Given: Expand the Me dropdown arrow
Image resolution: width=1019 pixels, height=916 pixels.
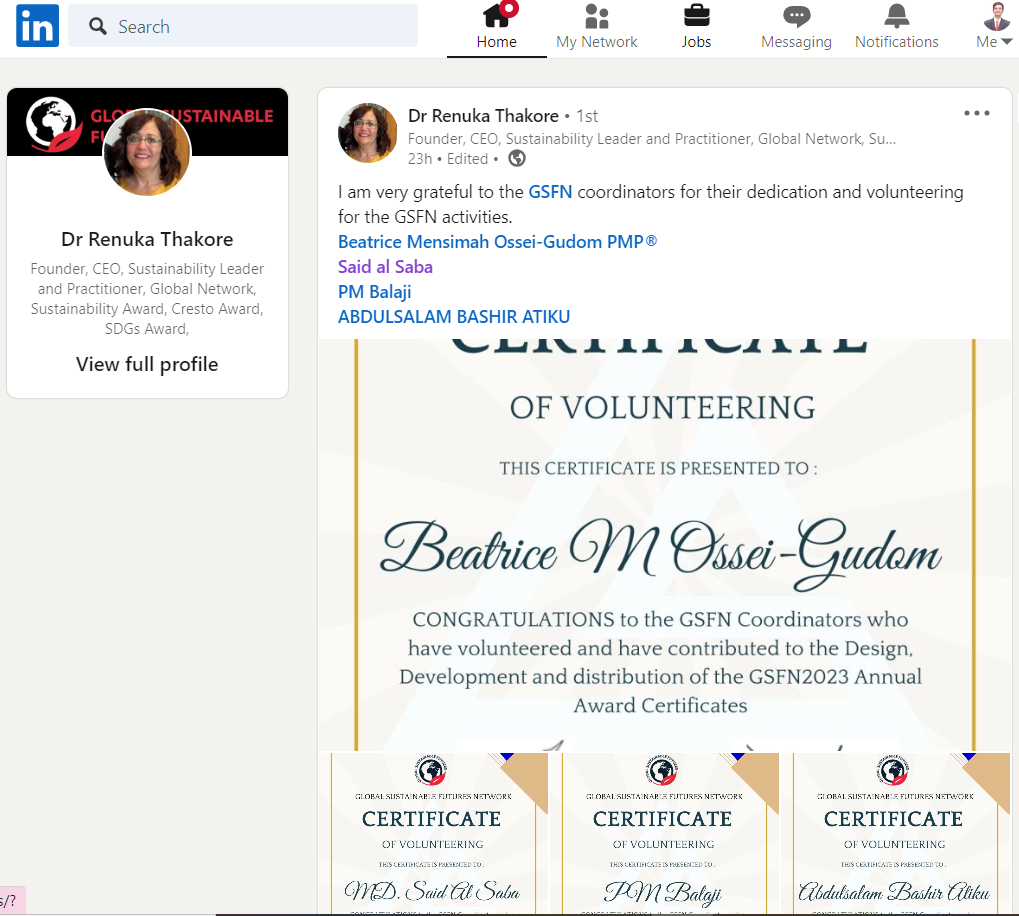Looking at the screenshot, I should pos(1007,42).
